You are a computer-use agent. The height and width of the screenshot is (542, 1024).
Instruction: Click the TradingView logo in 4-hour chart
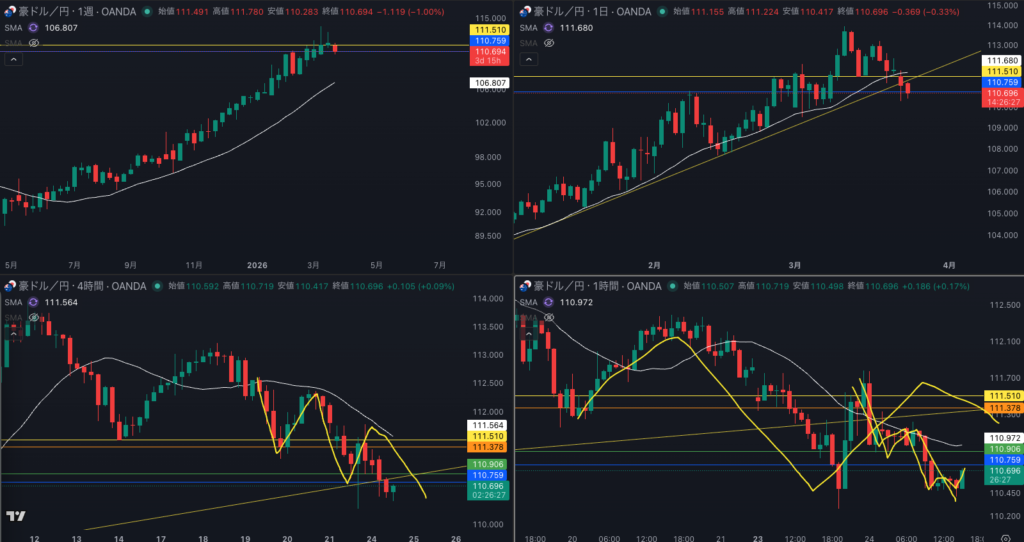point(15,516)
